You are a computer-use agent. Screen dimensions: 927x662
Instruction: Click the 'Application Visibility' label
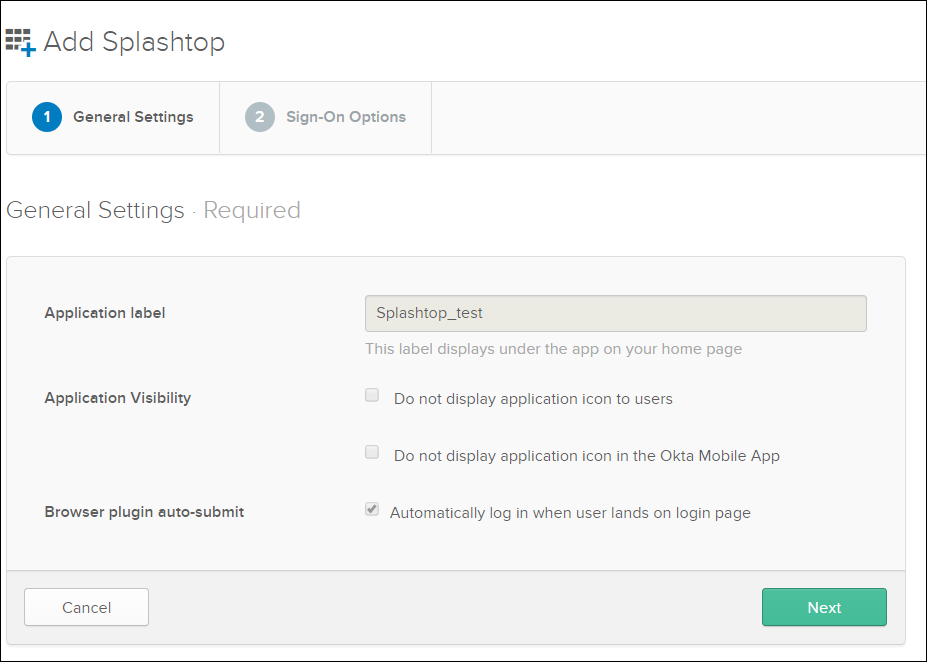pyautogui.click(x=118, y=398)
